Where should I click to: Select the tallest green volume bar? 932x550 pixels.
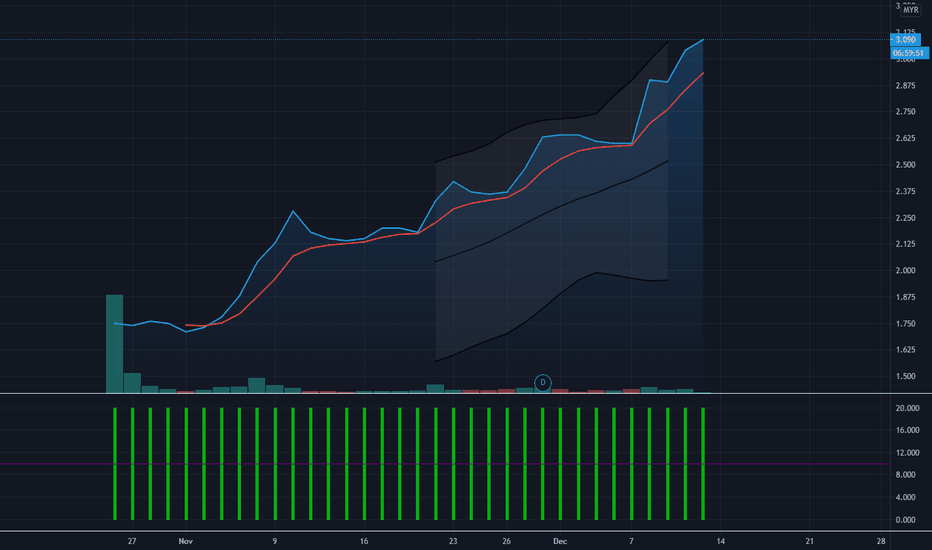[115, 344]
